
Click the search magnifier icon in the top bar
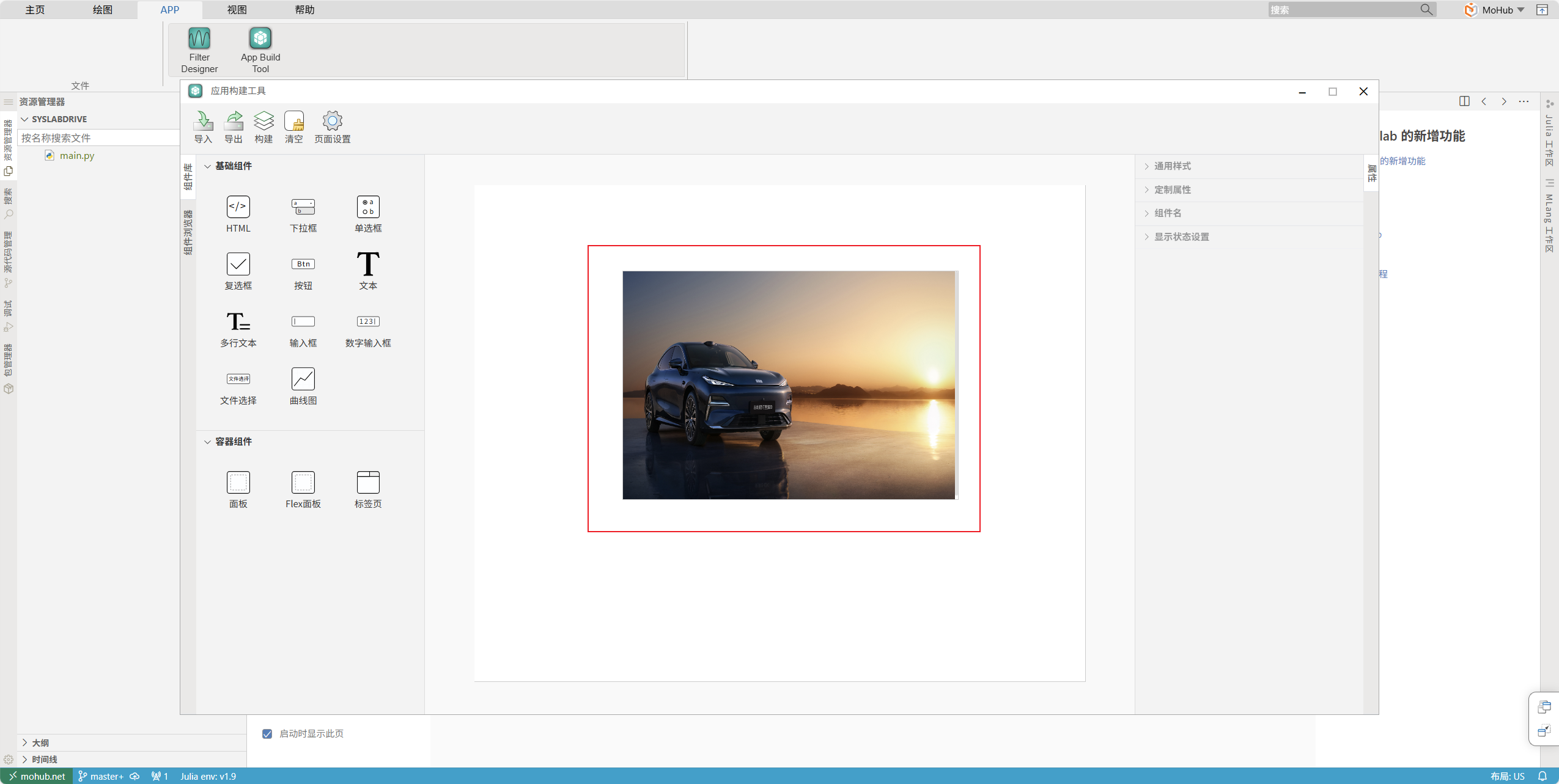1426,9
